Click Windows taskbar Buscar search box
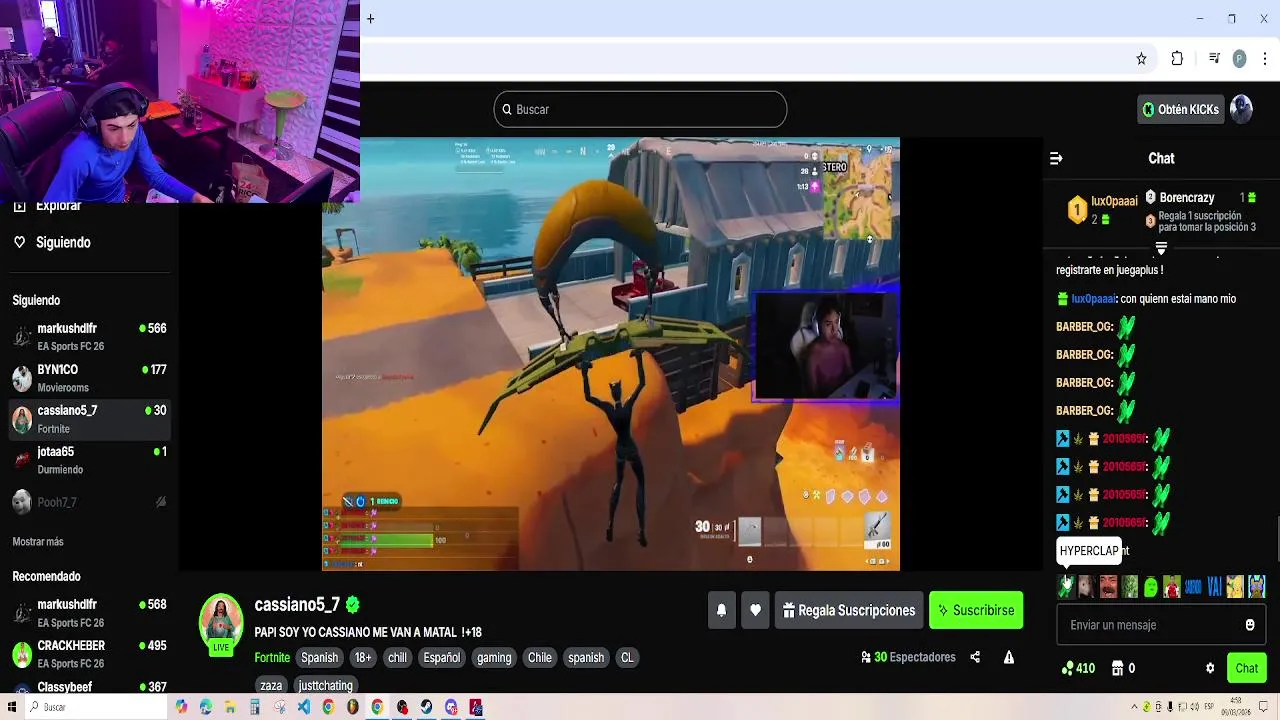Screen dimensions: 1280x720 coord(96,707)
